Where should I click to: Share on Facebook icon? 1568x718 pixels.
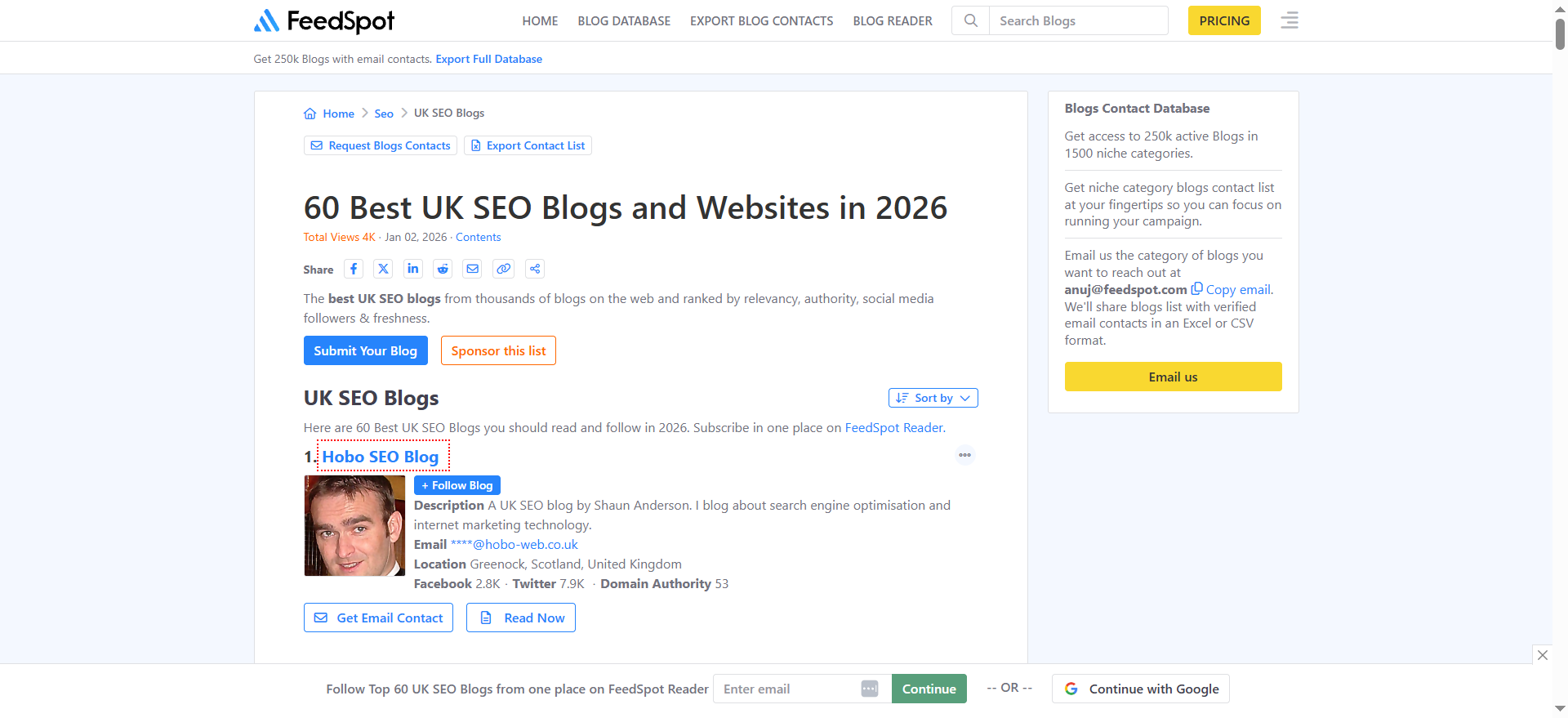pyautogui.click(x=354, y=269)
